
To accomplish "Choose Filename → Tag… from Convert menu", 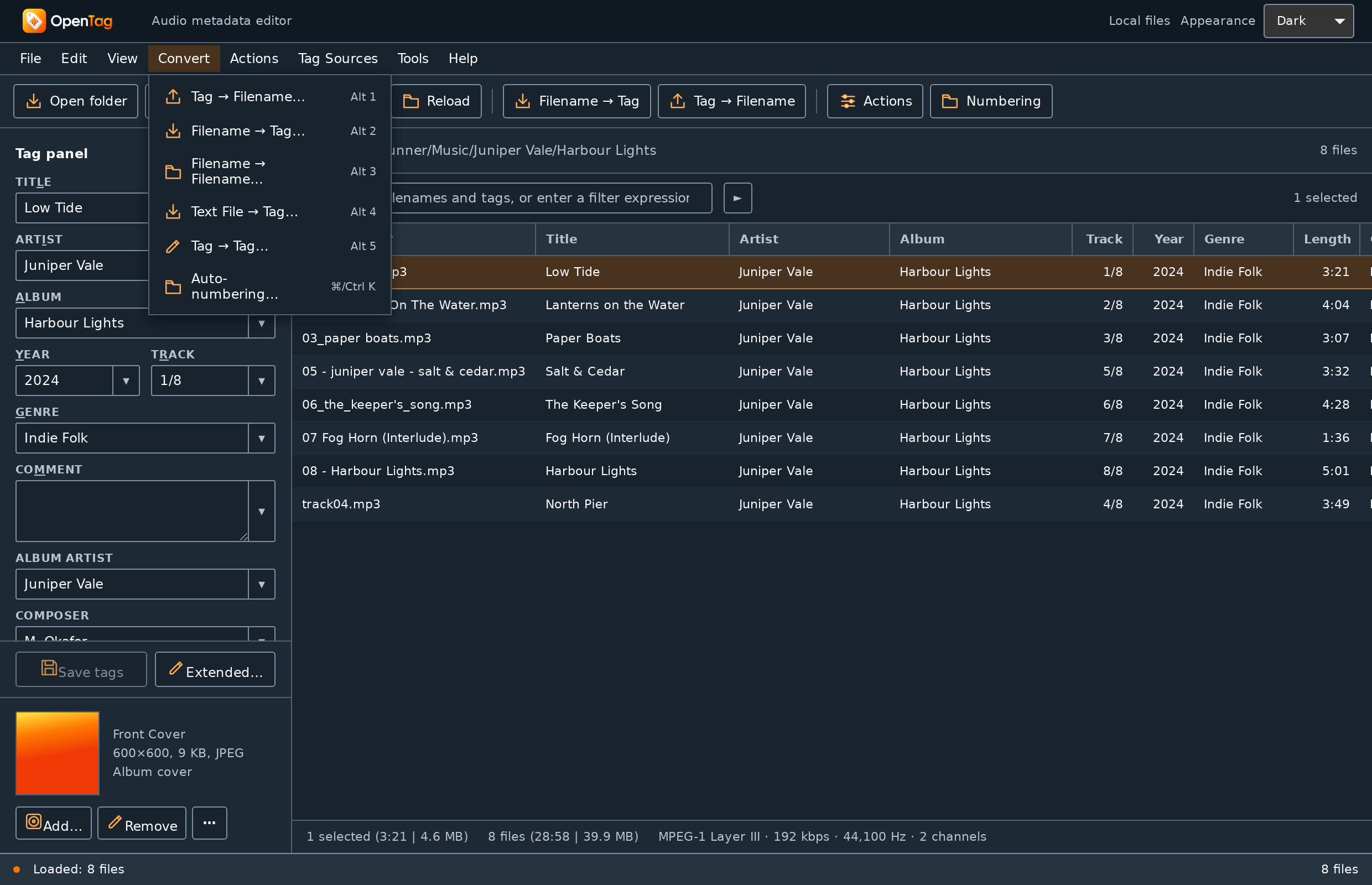I will tap(270, 131).
